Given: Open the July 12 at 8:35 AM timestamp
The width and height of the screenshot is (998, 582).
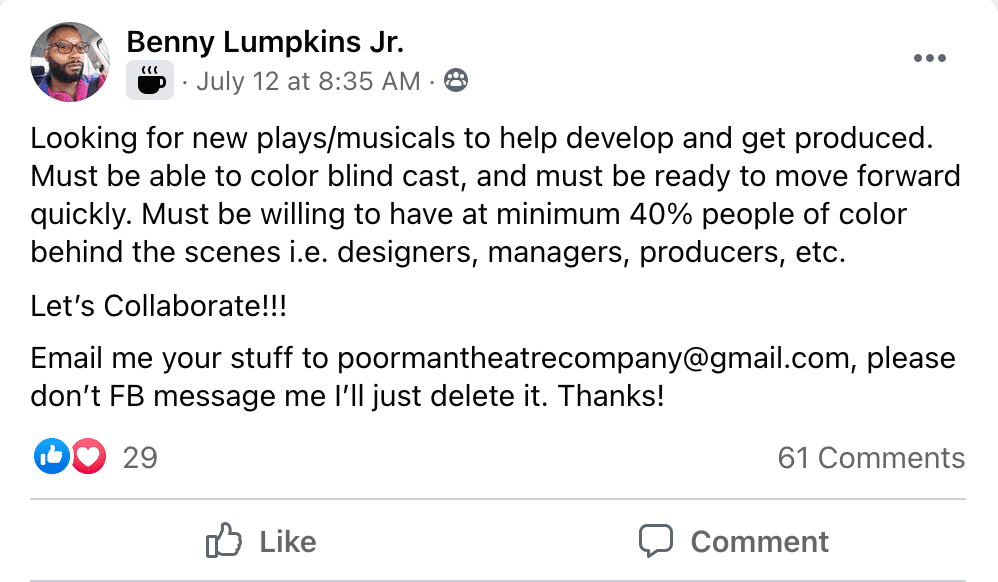Looking at the screenshot, I should 308,81.
